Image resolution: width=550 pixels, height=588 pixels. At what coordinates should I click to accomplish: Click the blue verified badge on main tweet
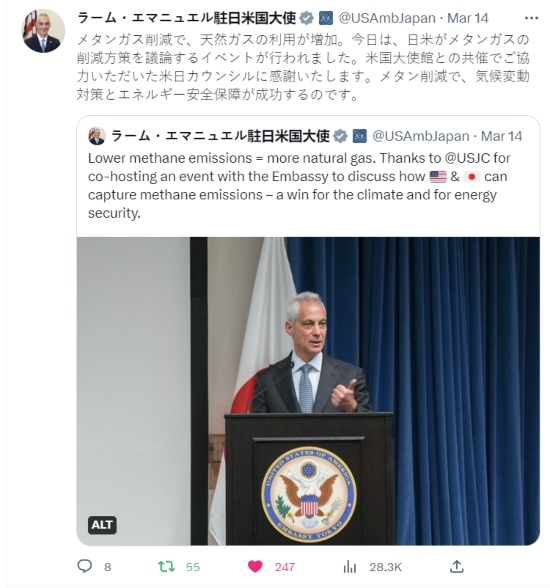coord(307,18)
